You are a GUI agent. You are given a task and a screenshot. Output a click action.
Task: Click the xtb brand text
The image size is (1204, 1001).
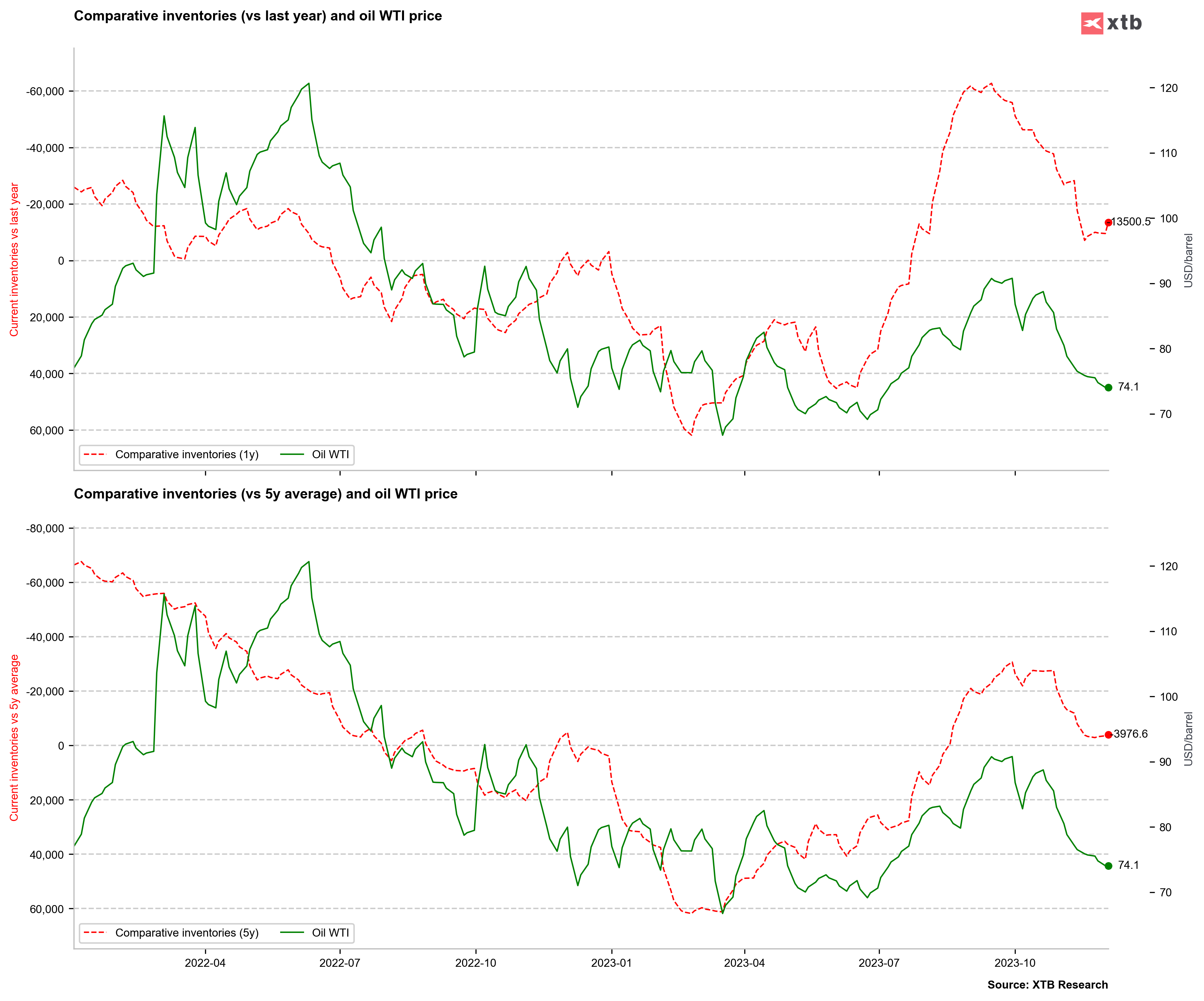pos(1124,23)
